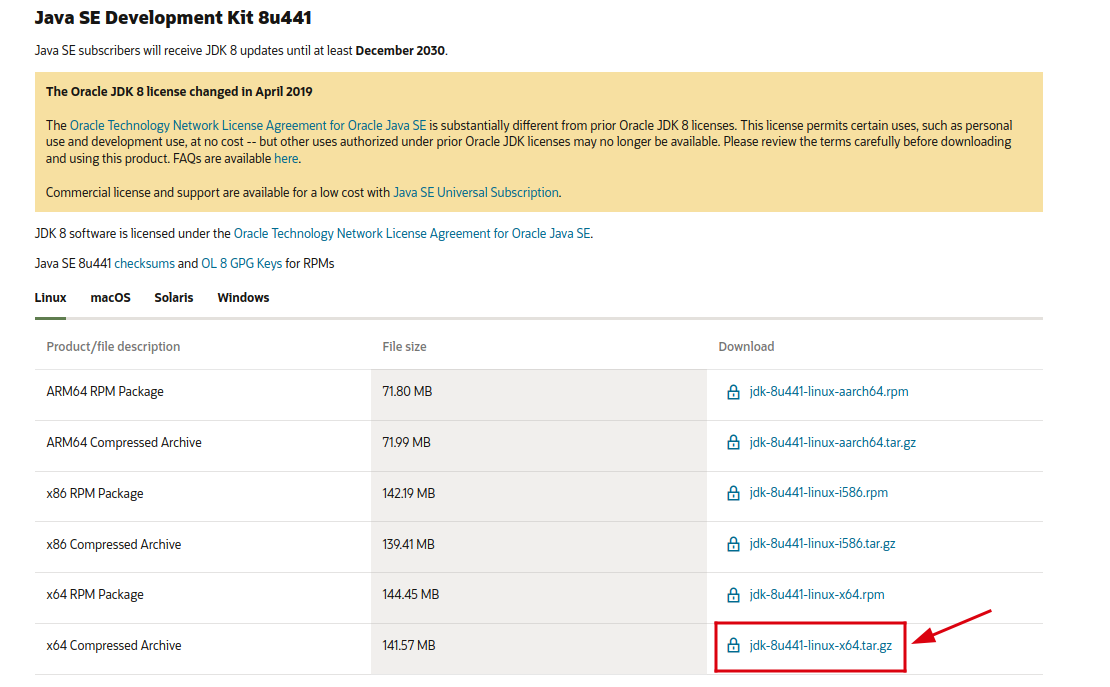The width and height of the screenshot is (1110, 687).
Task: Open the FAQs 'here' link
Action: pos(286,159)
